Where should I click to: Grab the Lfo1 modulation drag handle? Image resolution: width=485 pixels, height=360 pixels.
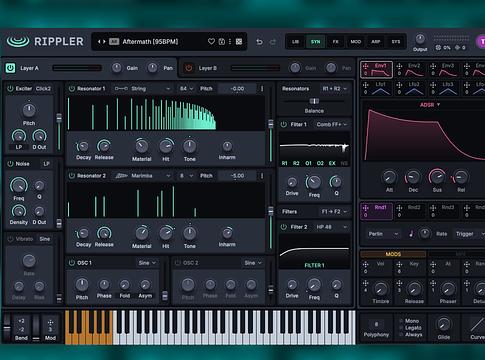[366, 85]
